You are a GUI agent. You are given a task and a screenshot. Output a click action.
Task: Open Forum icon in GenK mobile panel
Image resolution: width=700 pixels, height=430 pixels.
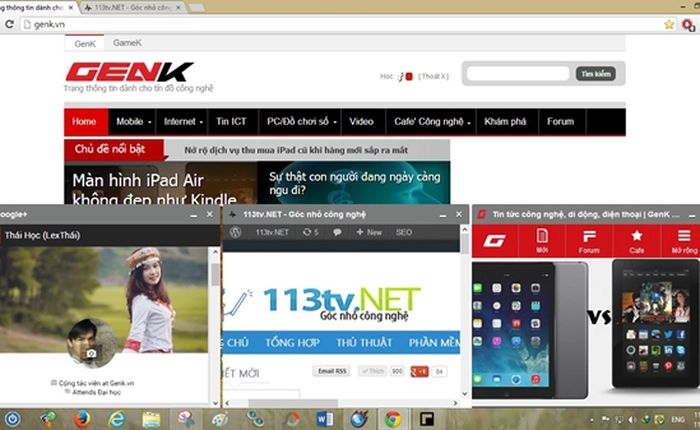[x=589, y=241]
